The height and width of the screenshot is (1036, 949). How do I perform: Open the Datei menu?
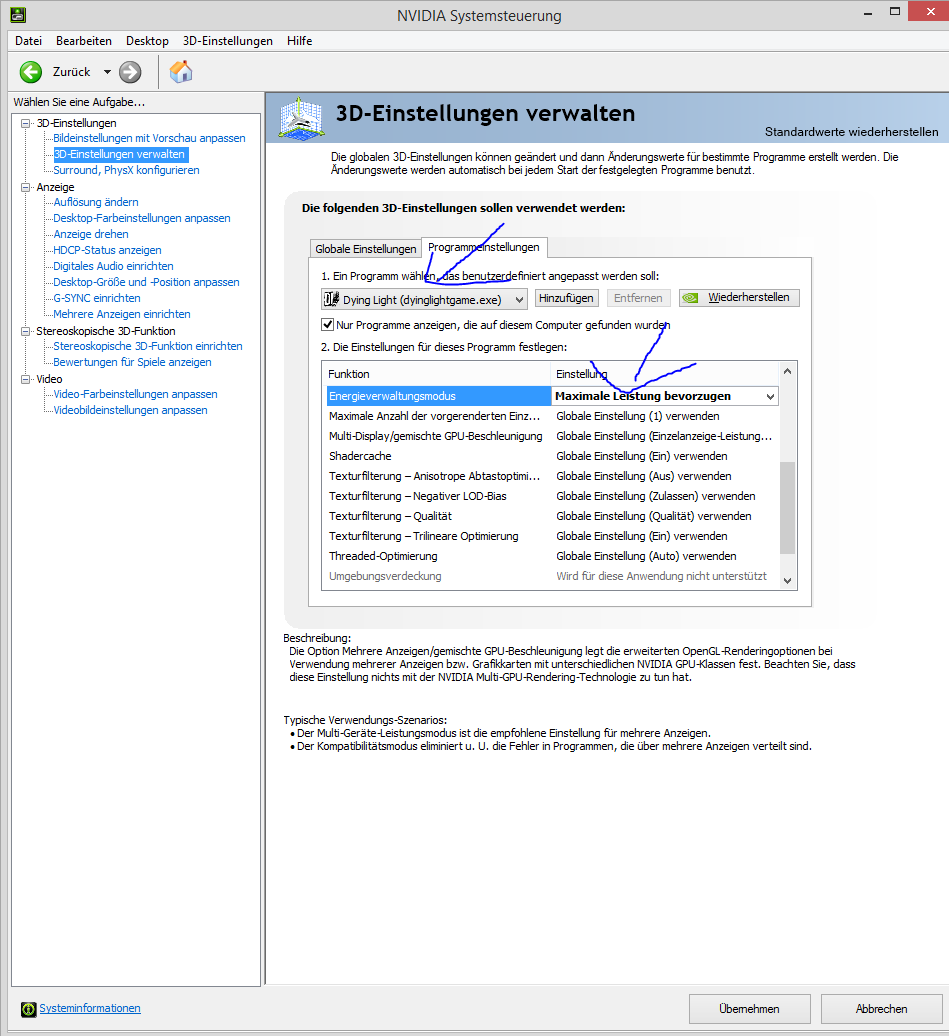pos(28,41)
